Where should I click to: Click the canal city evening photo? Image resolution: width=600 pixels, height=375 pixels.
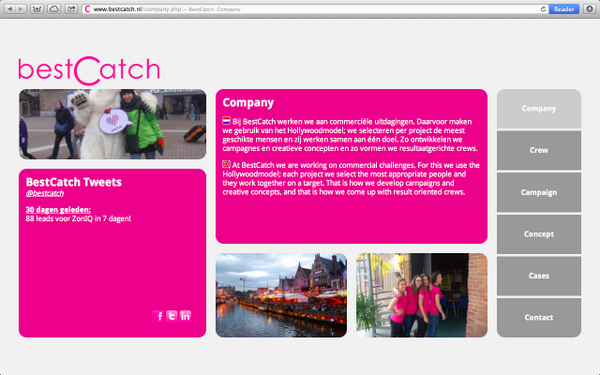coord(281,295)
